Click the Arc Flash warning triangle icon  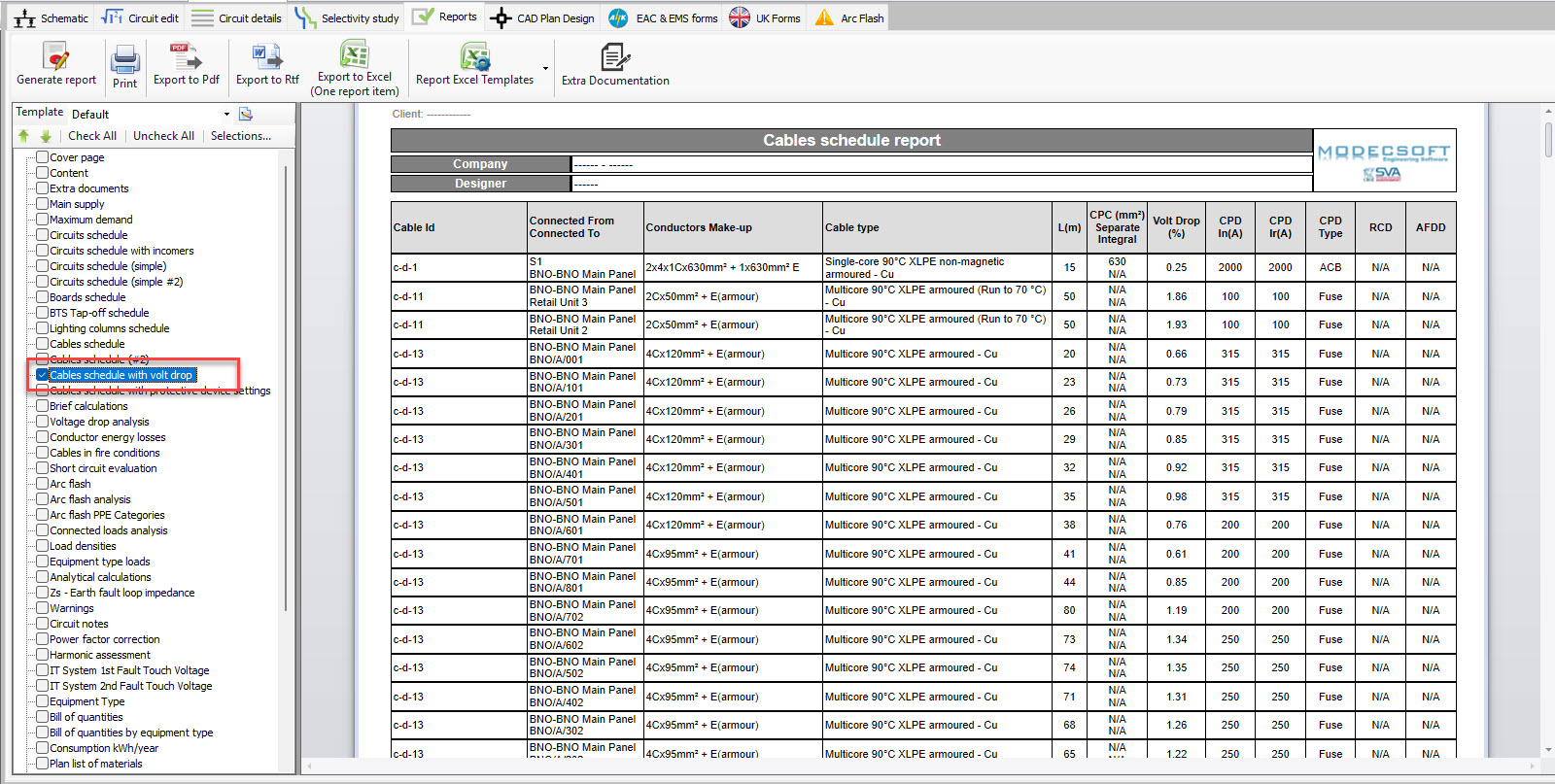click(x=824, y=17)
